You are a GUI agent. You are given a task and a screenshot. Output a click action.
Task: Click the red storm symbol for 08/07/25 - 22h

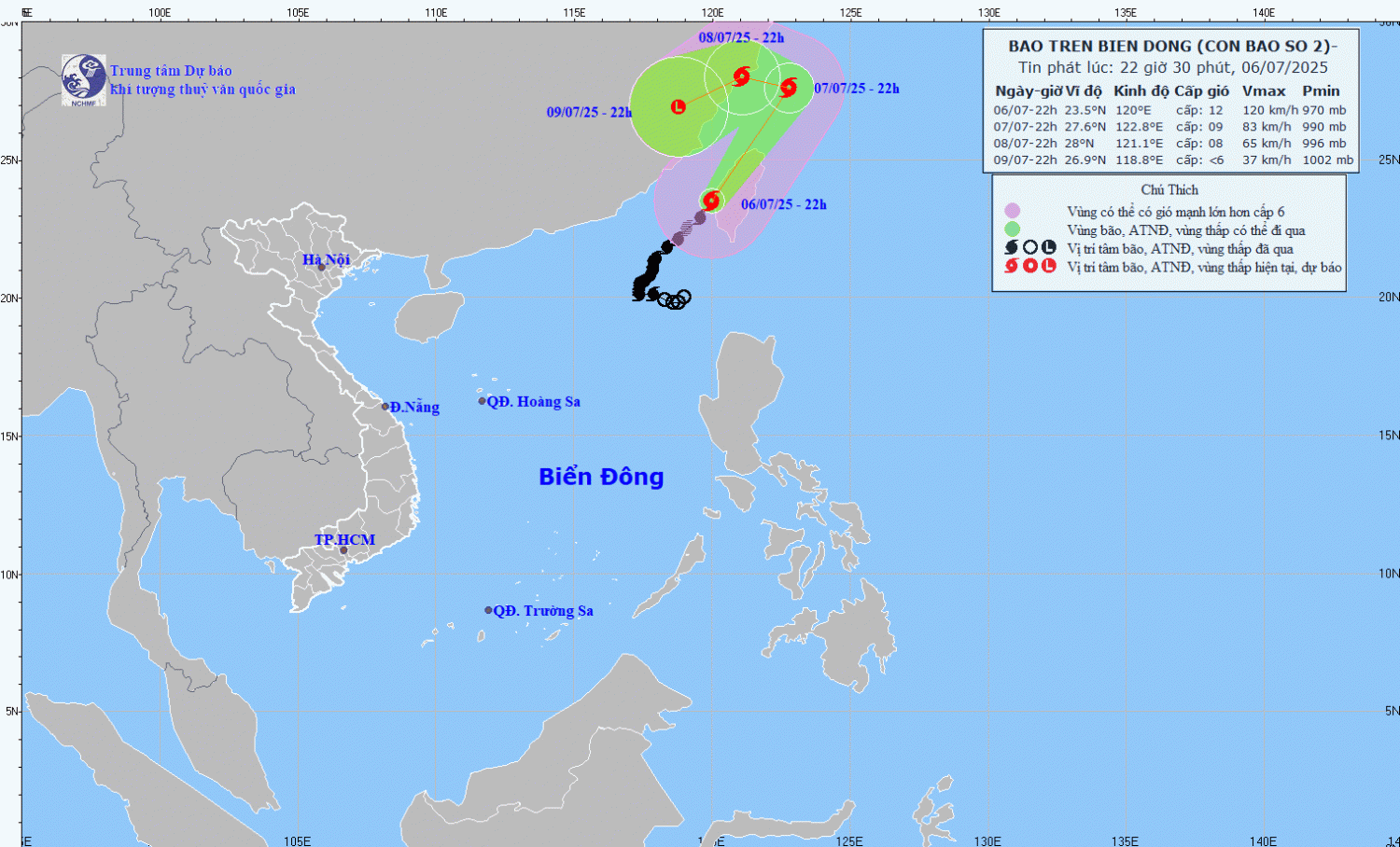[741, 76]
